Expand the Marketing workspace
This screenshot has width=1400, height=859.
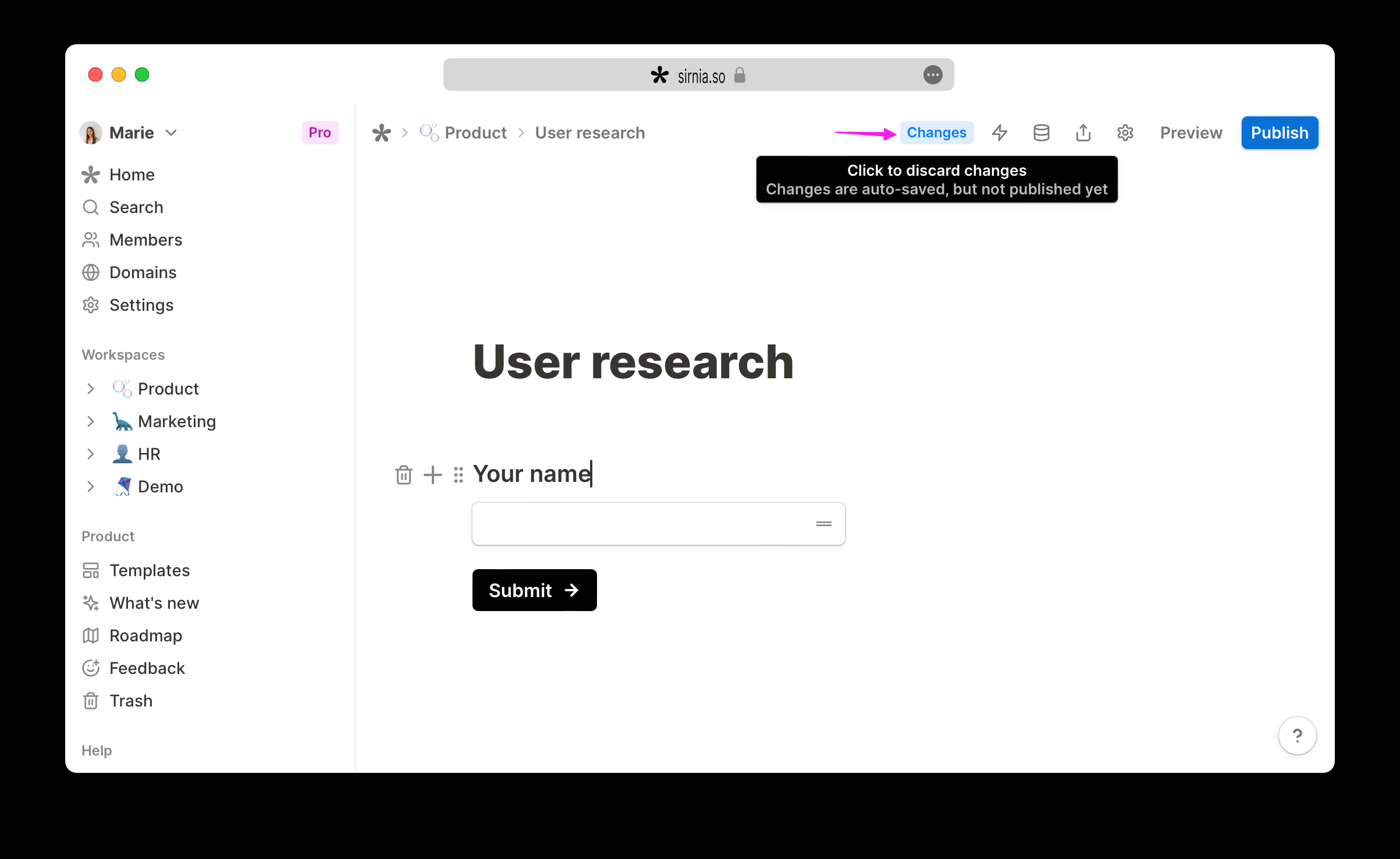(90, 421)
